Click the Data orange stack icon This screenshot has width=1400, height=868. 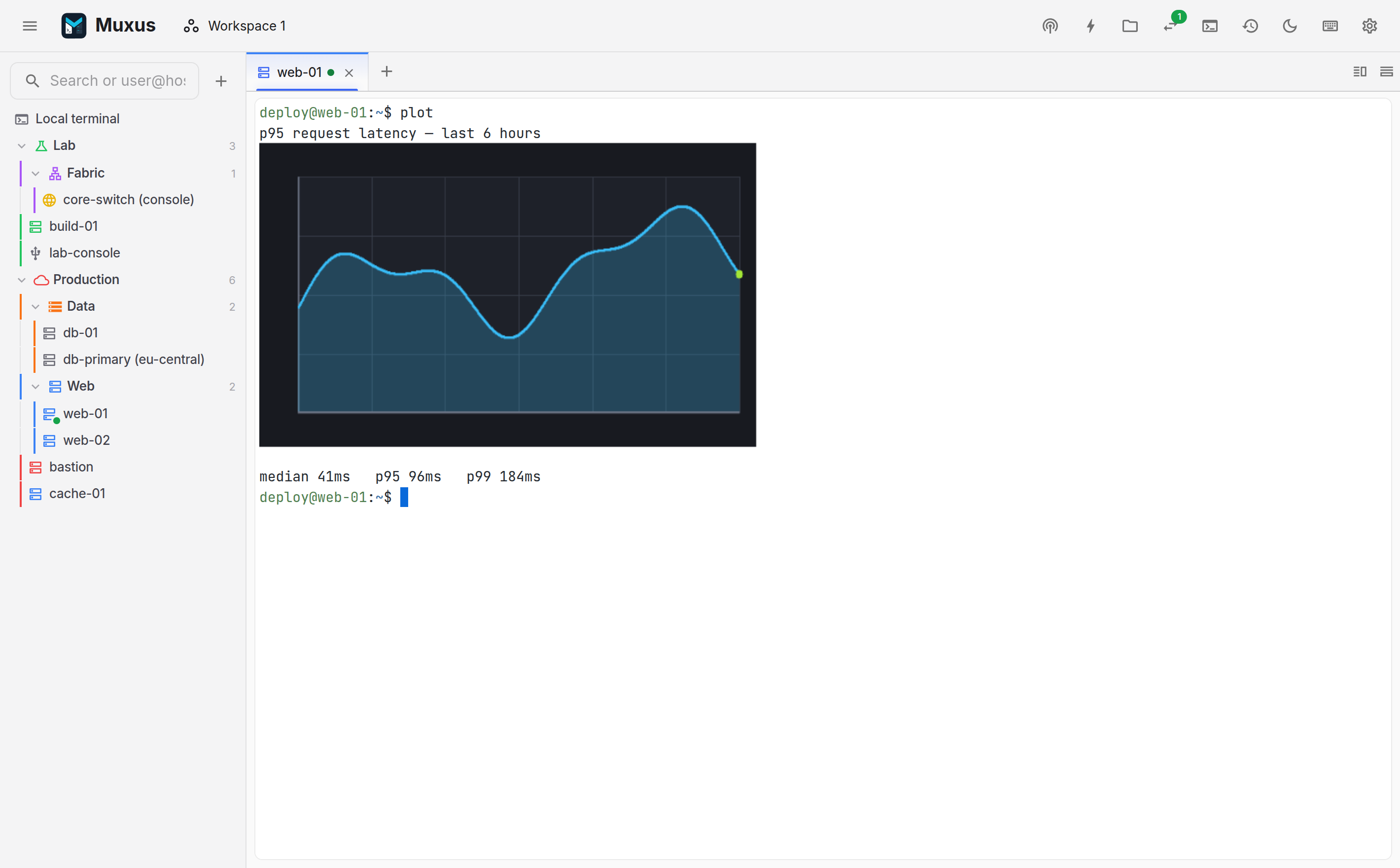[55, 307]
